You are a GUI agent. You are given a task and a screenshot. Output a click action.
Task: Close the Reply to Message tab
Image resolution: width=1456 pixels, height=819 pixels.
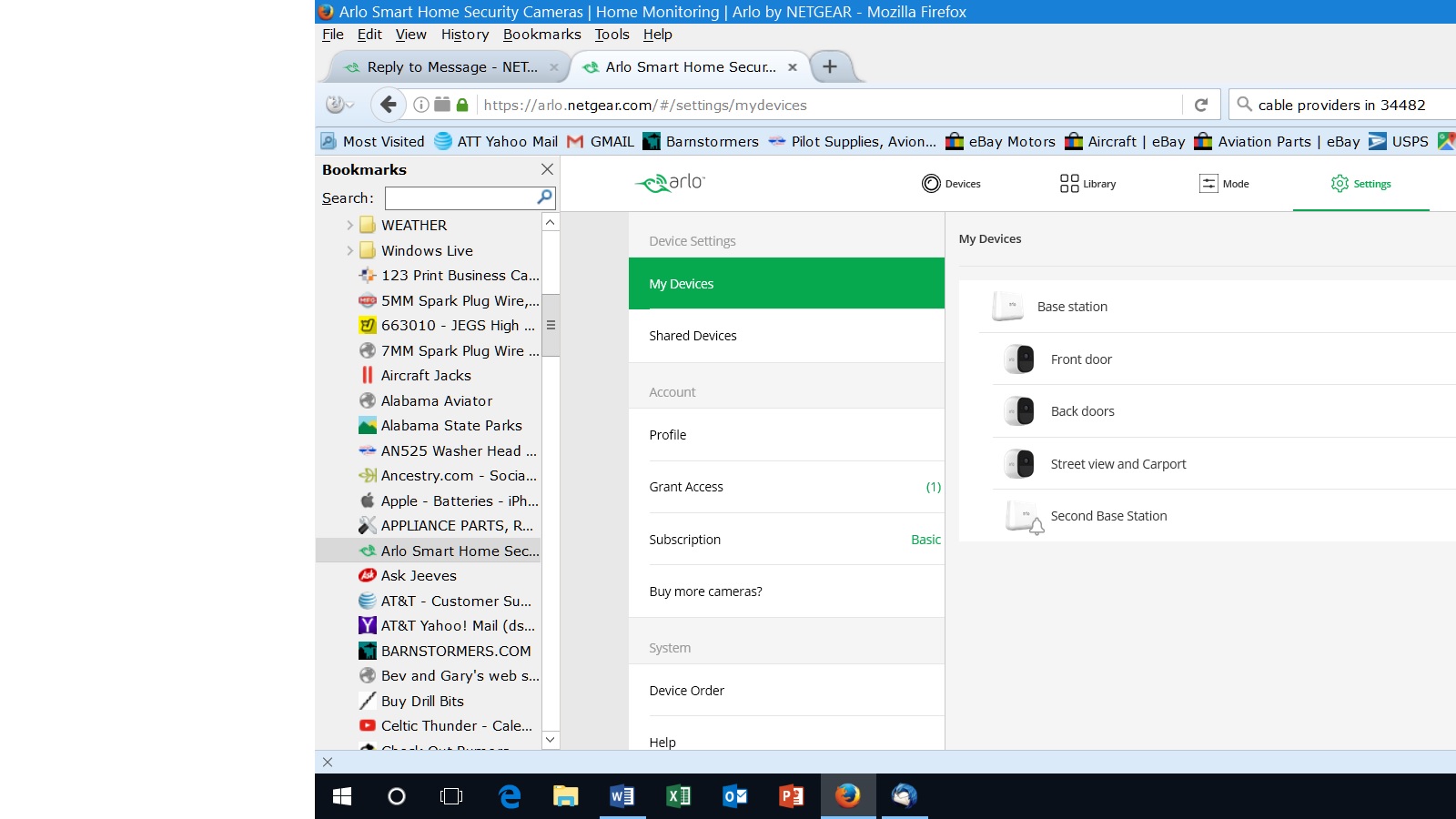pos(553,67)
